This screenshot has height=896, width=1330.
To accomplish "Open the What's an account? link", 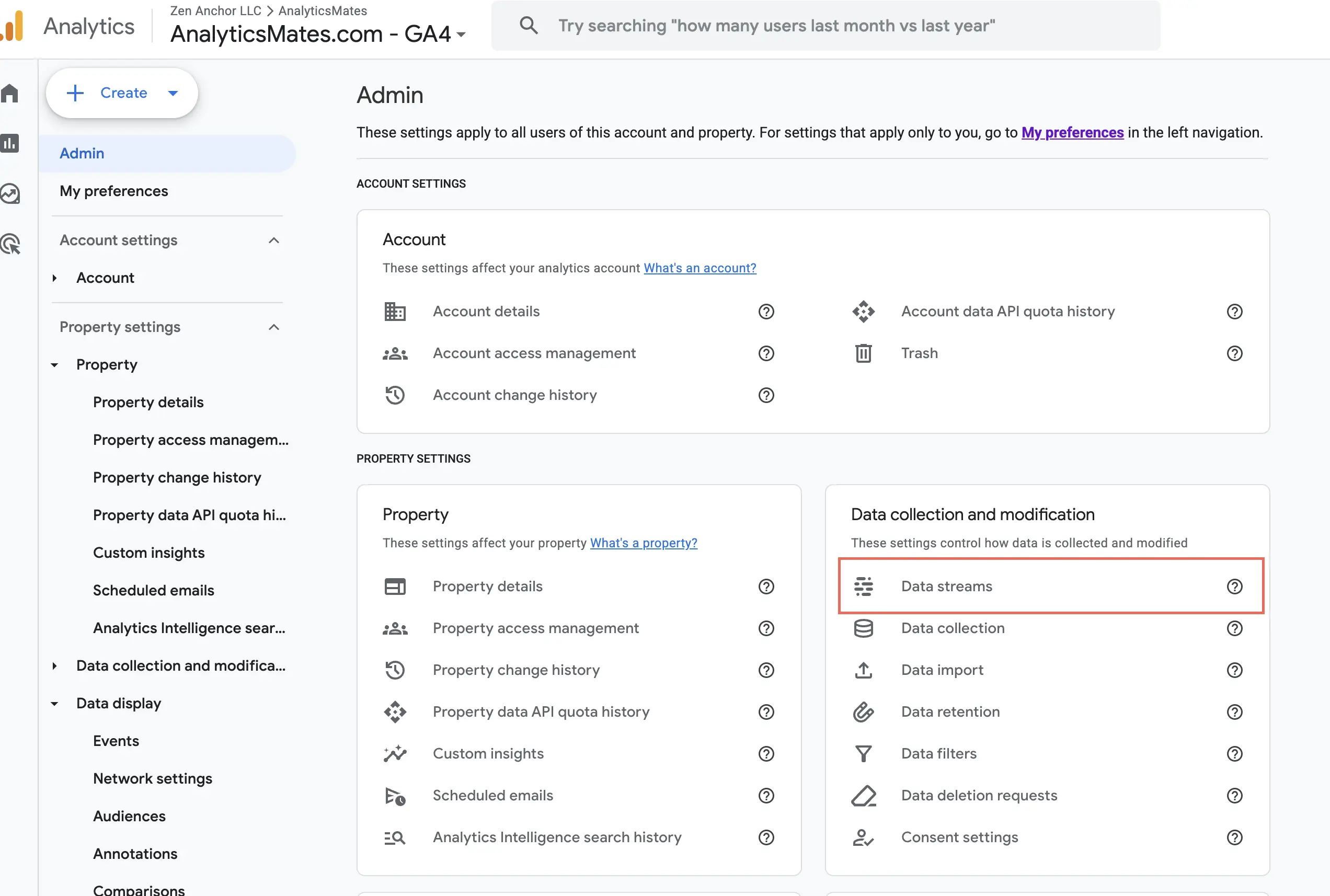I will tap(700, 268).
